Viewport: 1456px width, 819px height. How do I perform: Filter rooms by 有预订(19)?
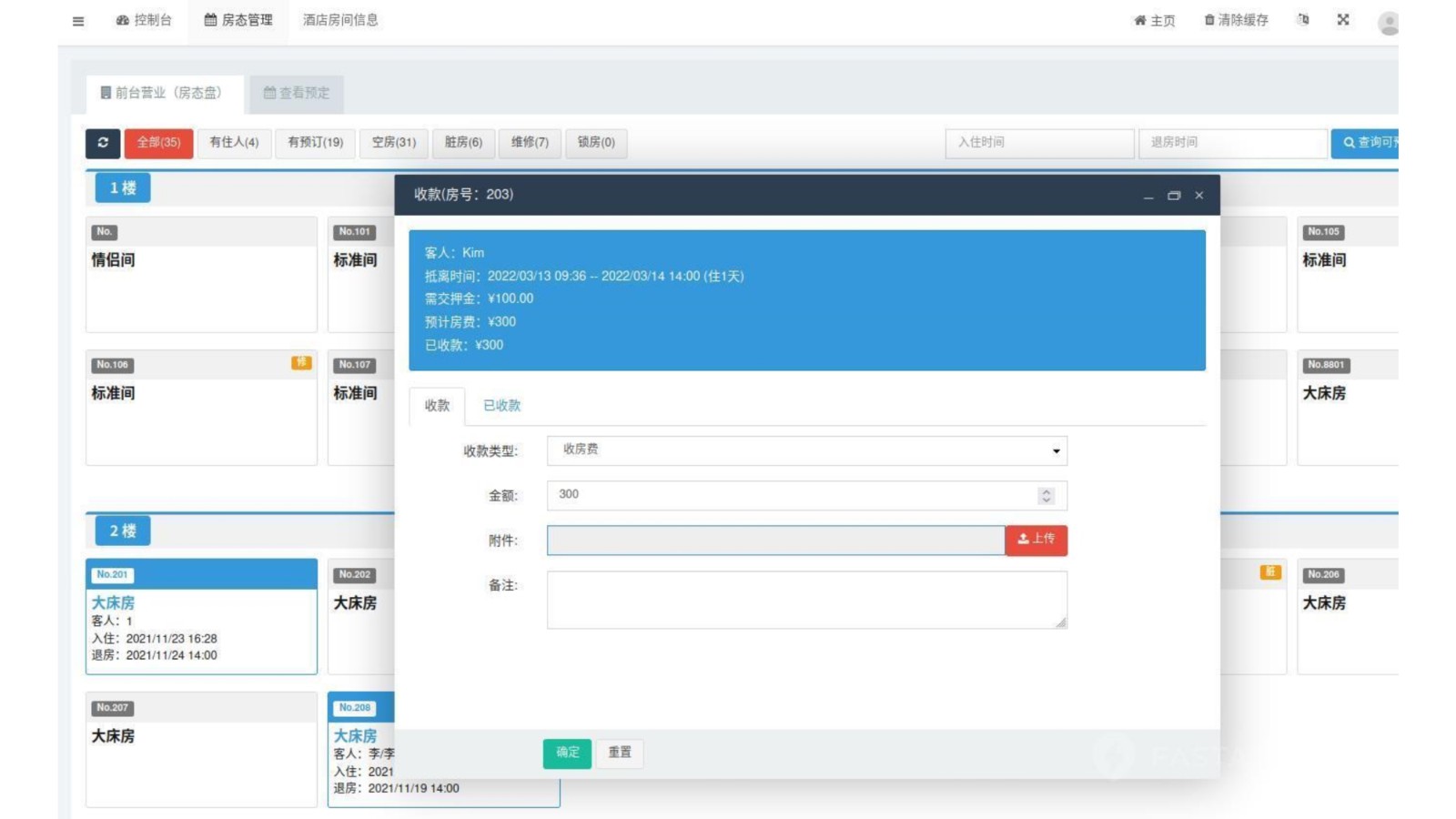pos(315,143)
